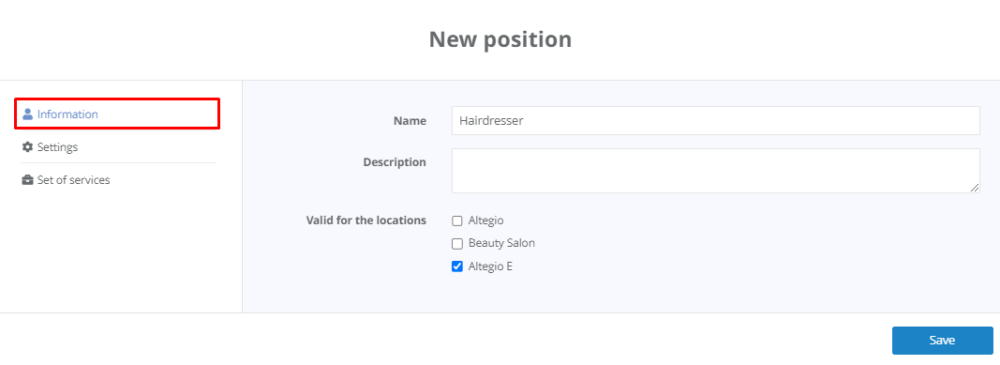Enable the Altegio location checkbox
Screen dimensions: 1000x365
pos(457,221)
